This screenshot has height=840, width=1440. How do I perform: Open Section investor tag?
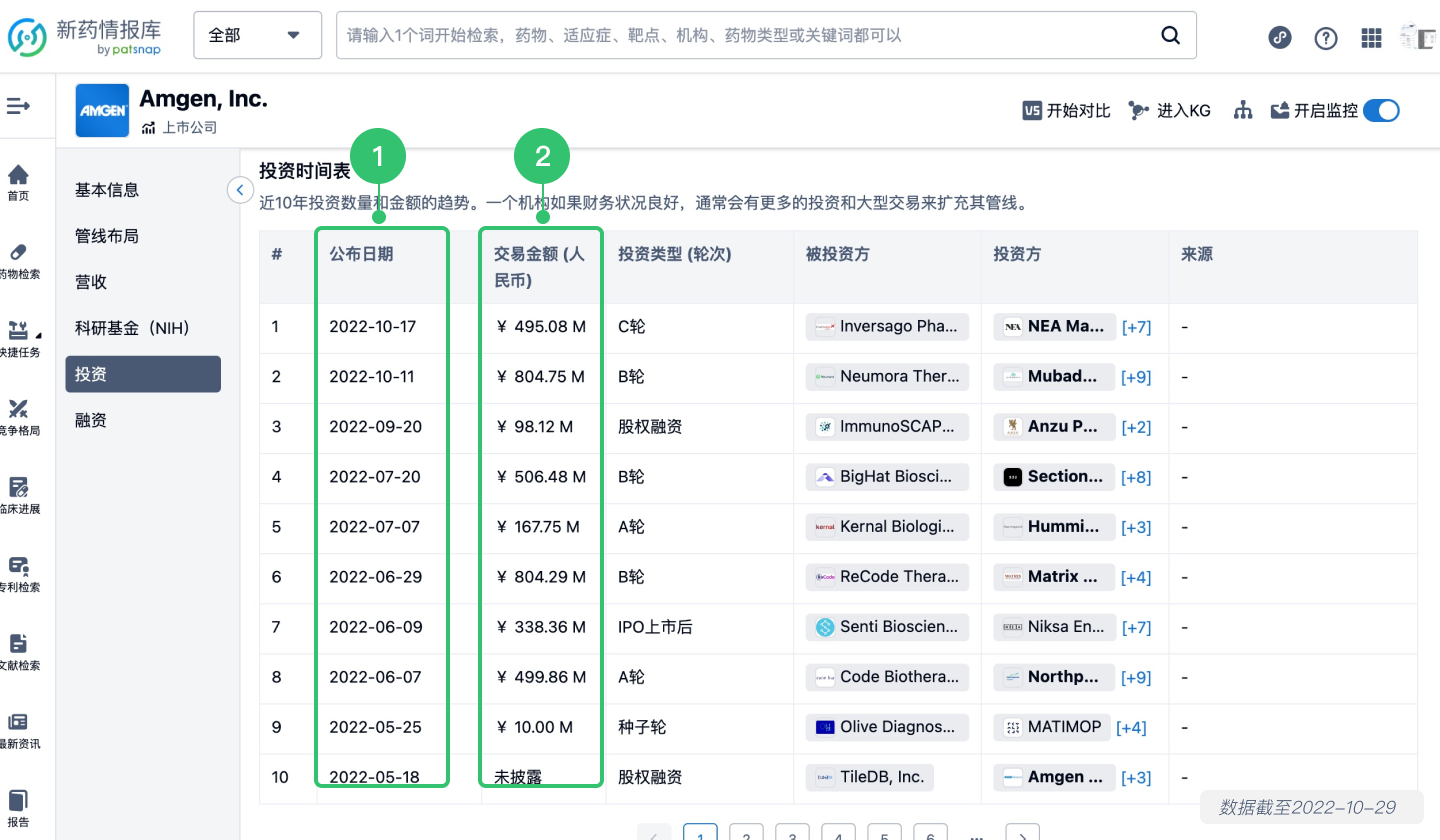coord(1054,477)
